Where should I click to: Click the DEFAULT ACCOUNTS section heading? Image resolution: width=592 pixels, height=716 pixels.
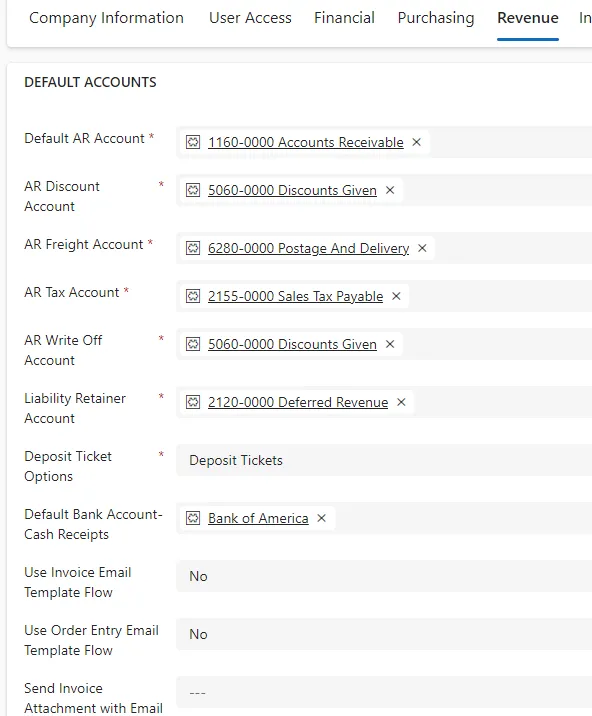(x=90, y=82)
